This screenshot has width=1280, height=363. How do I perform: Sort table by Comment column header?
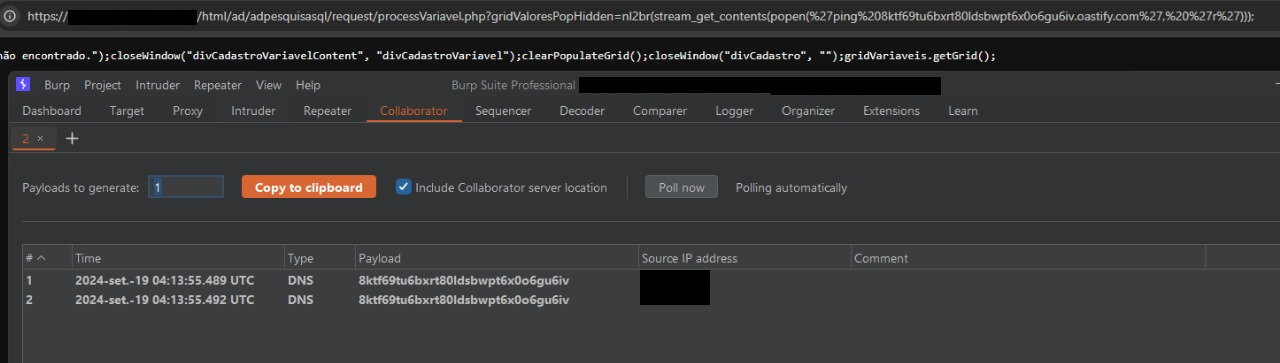[x=1028, y=258]
